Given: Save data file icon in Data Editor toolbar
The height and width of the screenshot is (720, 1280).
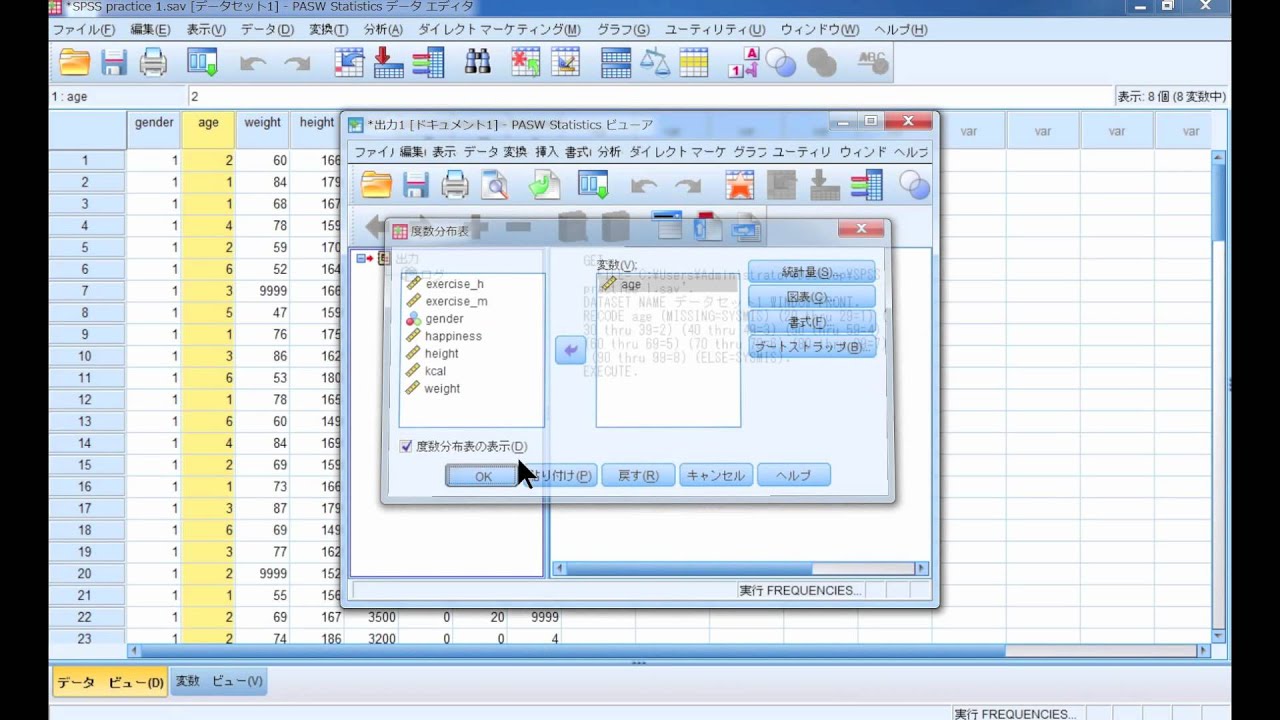Looking at the screenshot, I should tap(114, 63).
